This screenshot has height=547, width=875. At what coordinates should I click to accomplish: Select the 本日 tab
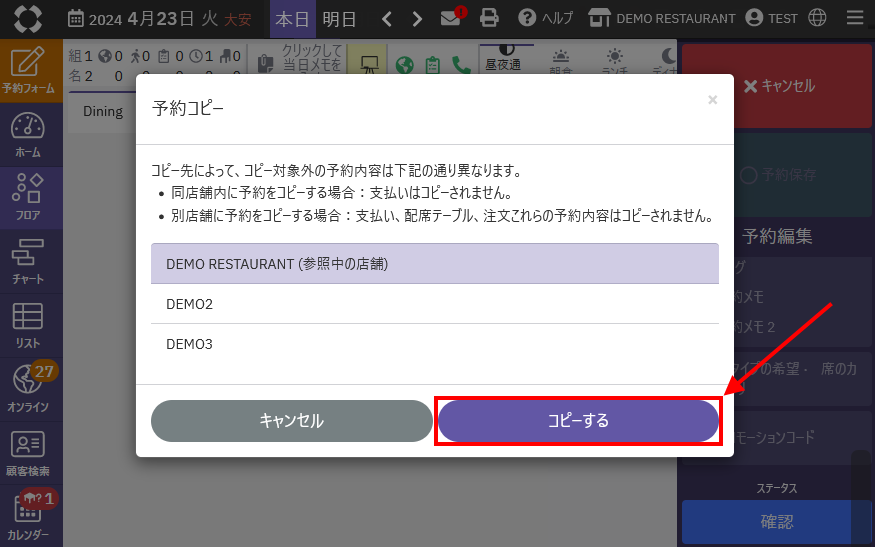click(293, 18)
